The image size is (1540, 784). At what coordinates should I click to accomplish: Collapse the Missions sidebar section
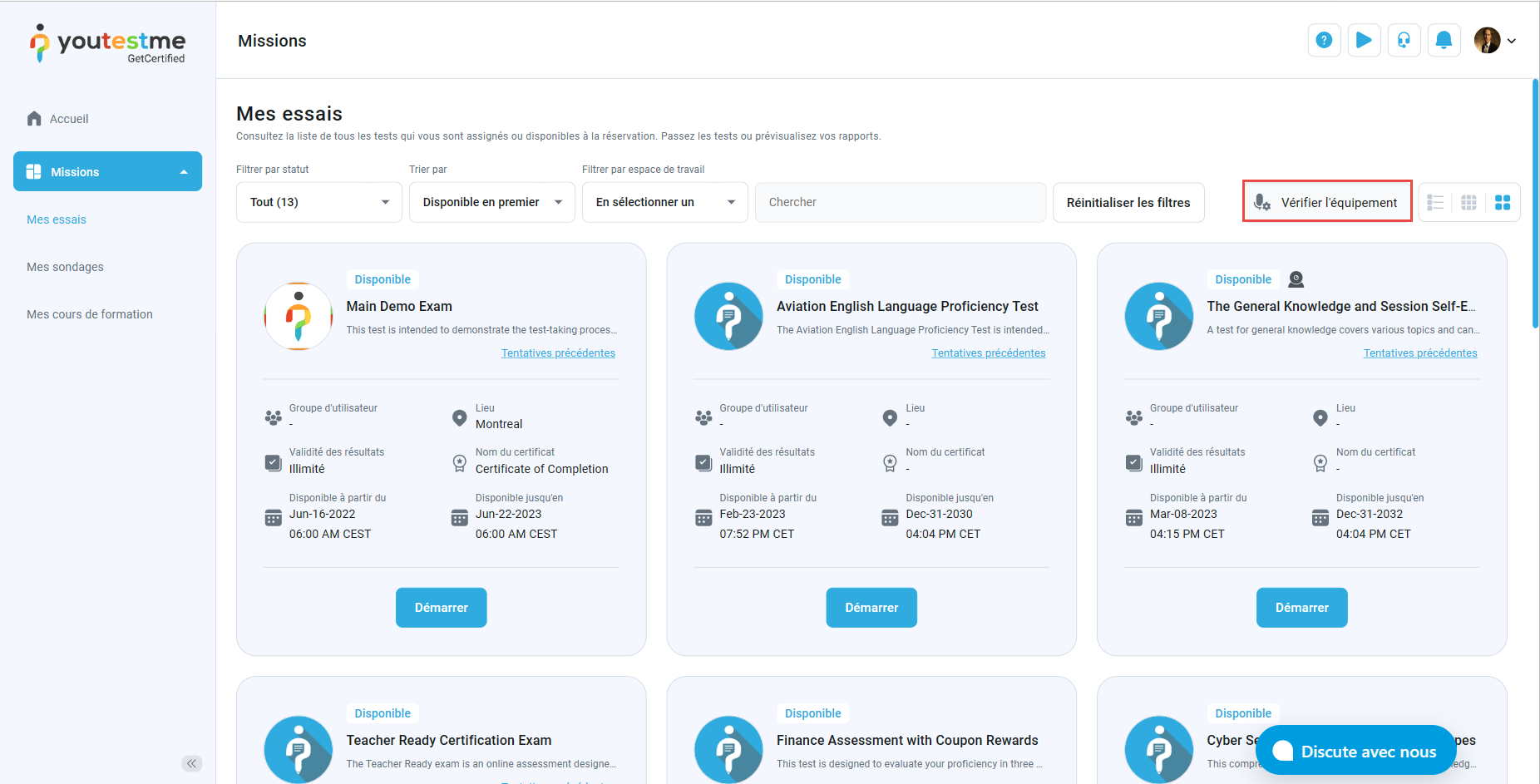[184, 172]
